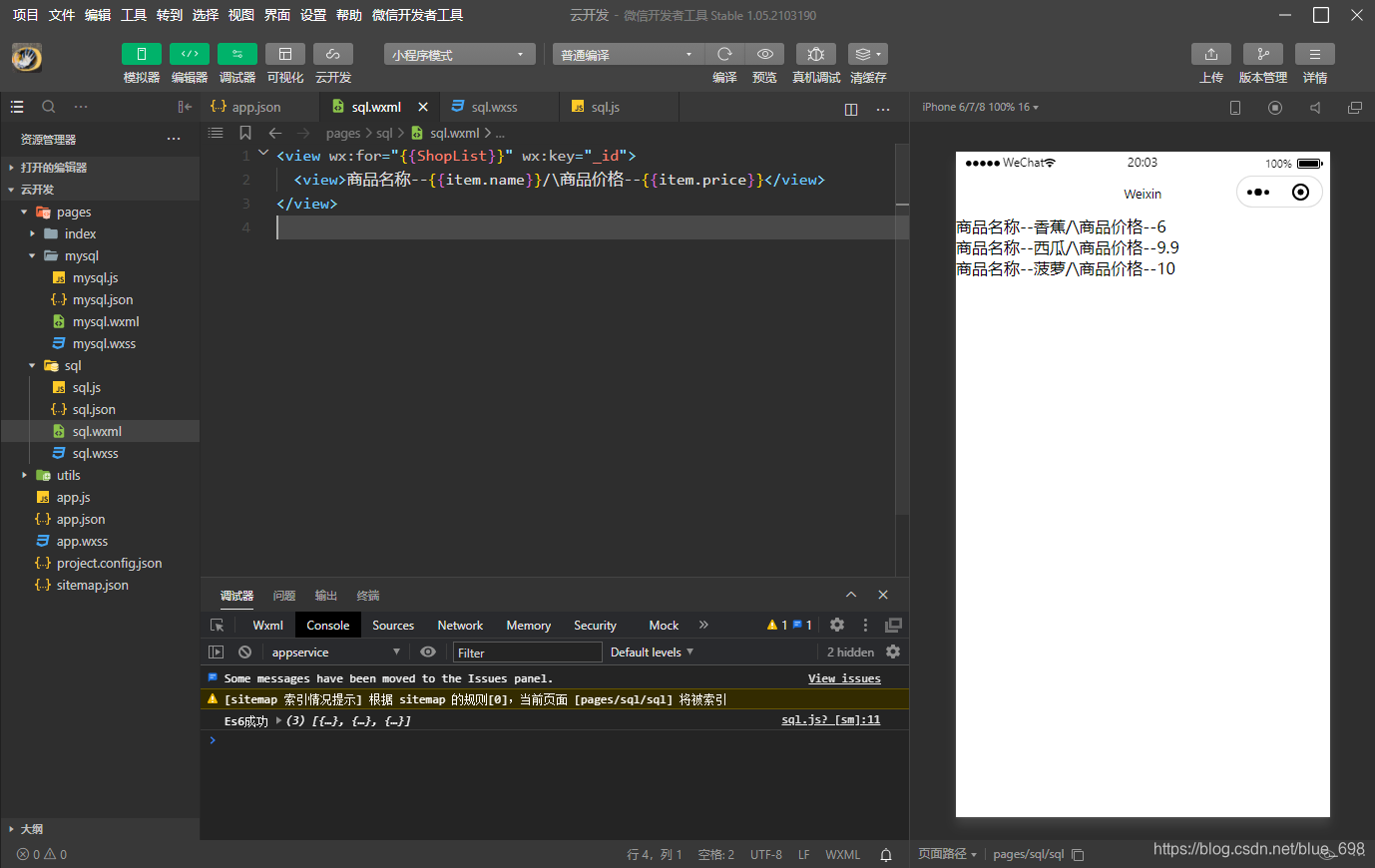Expand the logged array of 3 objects
The height and width of the screenshot is (868, 1375).
278,720
